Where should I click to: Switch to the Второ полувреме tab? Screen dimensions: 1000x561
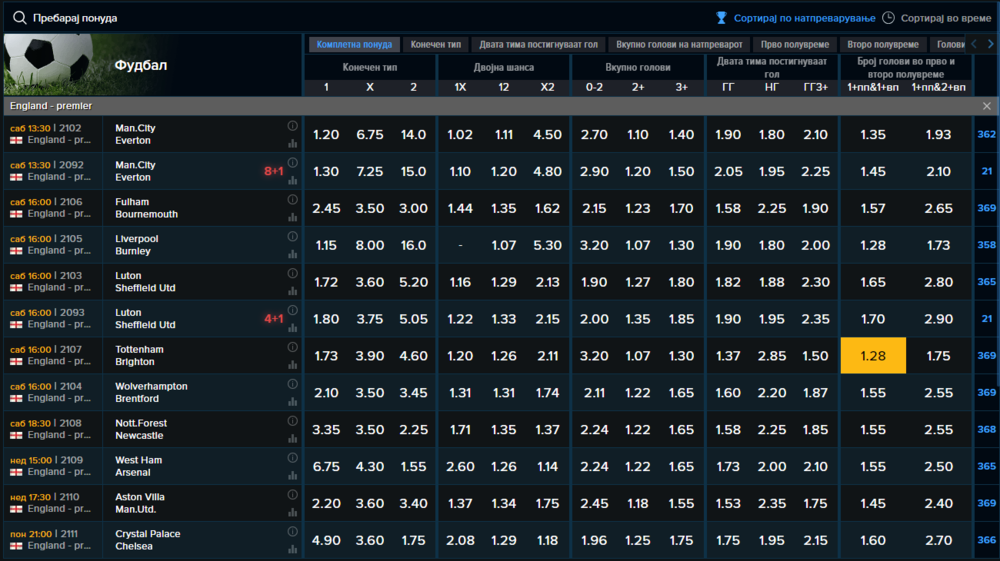pos(883,45)
